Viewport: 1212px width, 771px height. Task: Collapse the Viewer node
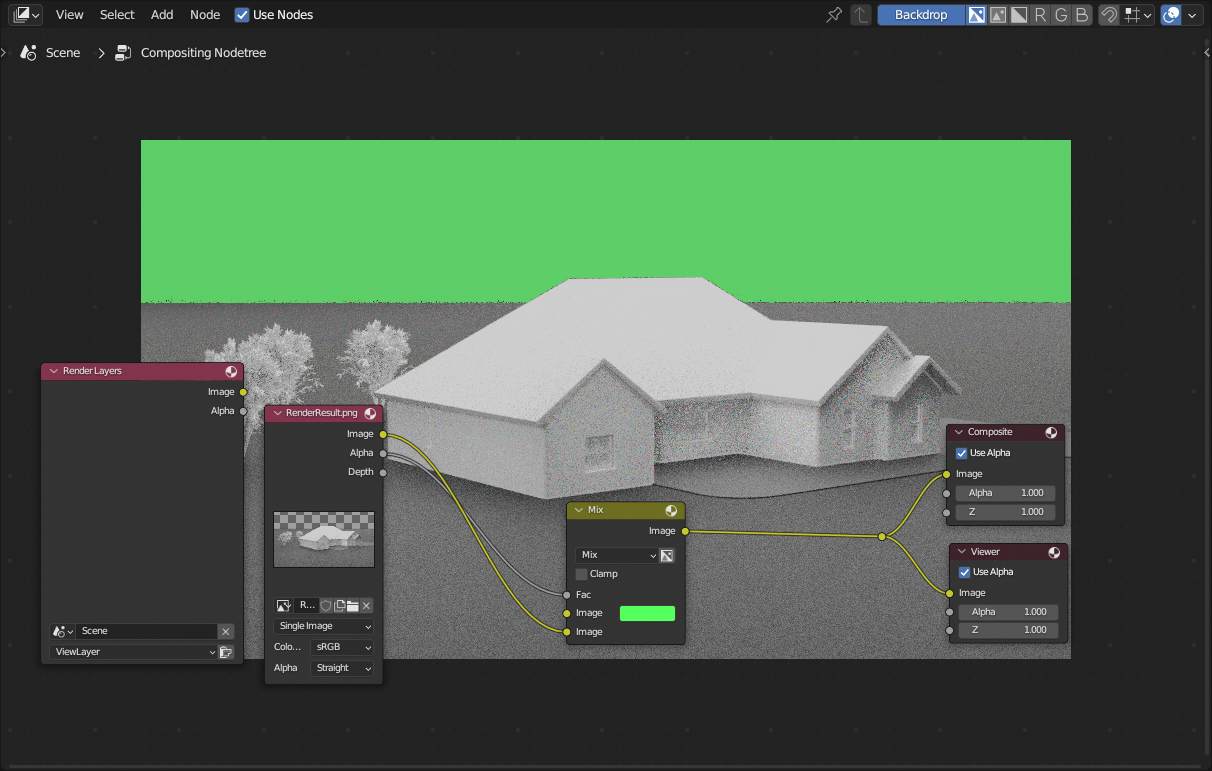(x=962, y=552)
